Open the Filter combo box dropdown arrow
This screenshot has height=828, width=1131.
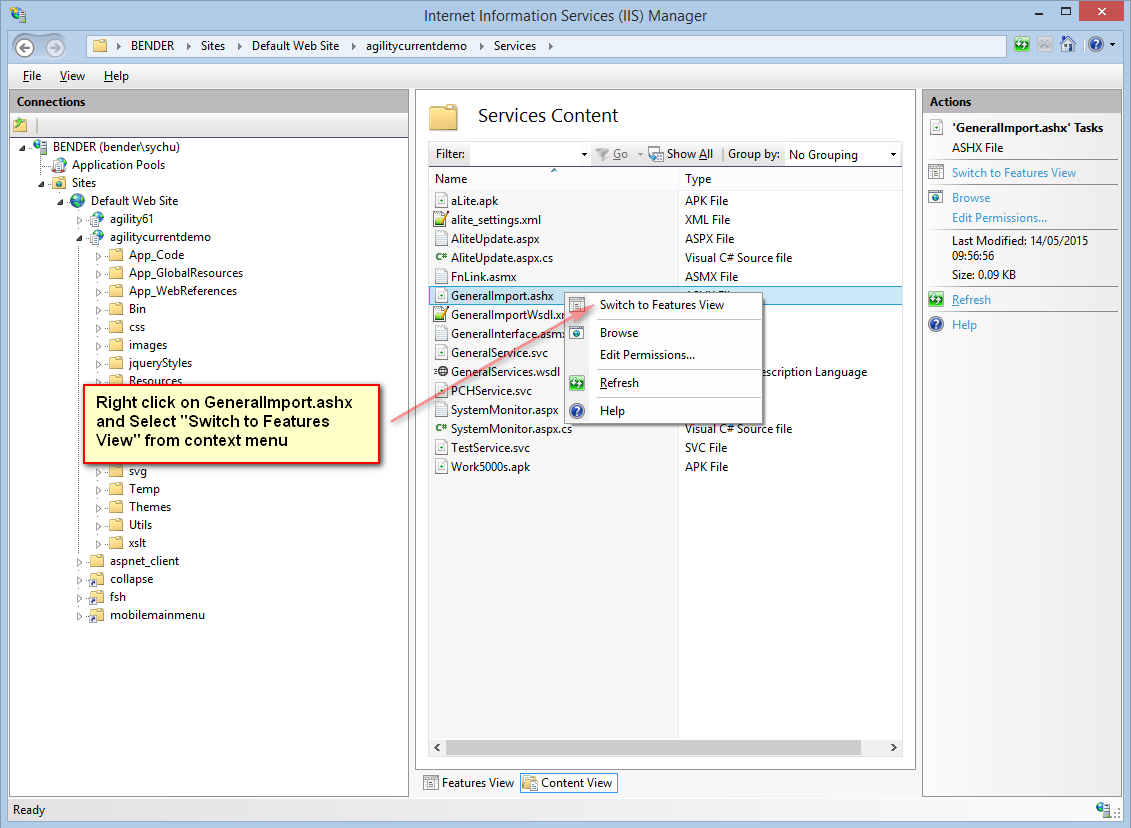[x=584, y=155]
